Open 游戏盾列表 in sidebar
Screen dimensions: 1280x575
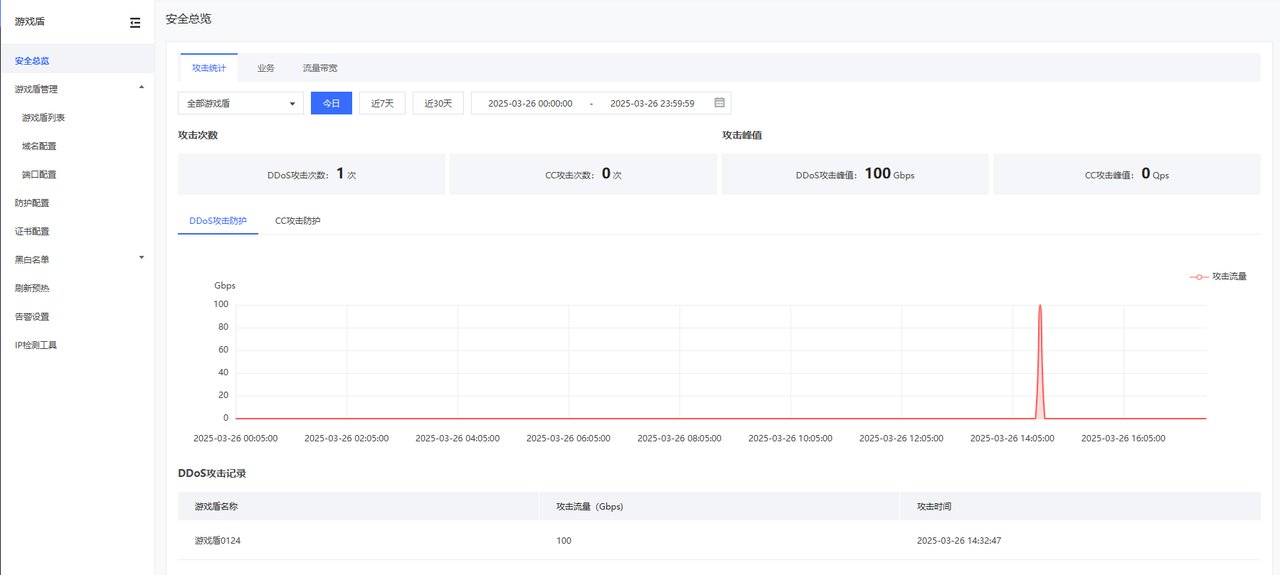pos(43,118)
